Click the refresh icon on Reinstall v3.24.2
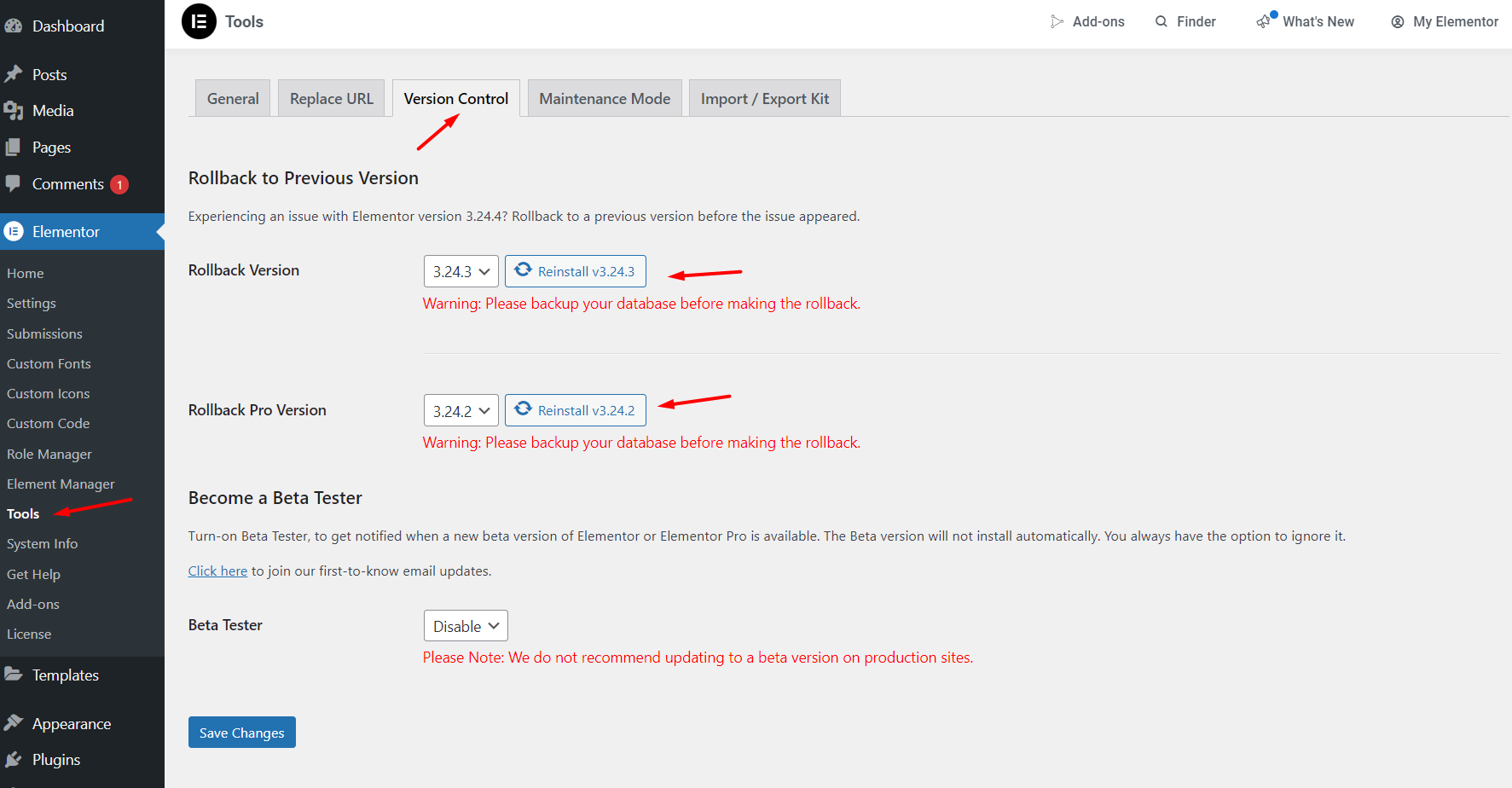The height and width of the screenshot is (788, 1512). tap(523, 408)
